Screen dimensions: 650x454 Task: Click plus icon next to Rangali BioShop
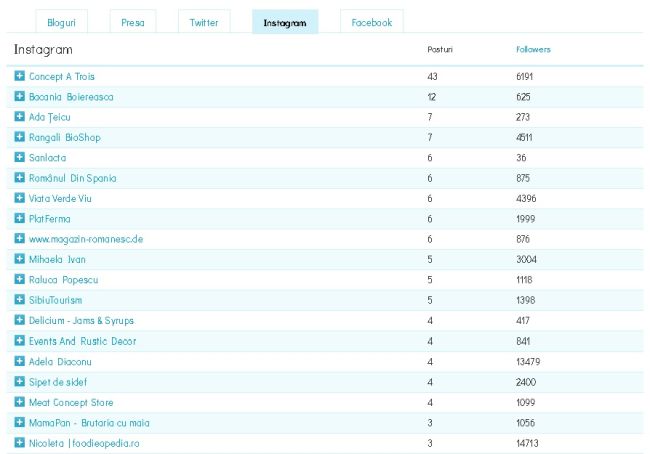coord(19,137)
